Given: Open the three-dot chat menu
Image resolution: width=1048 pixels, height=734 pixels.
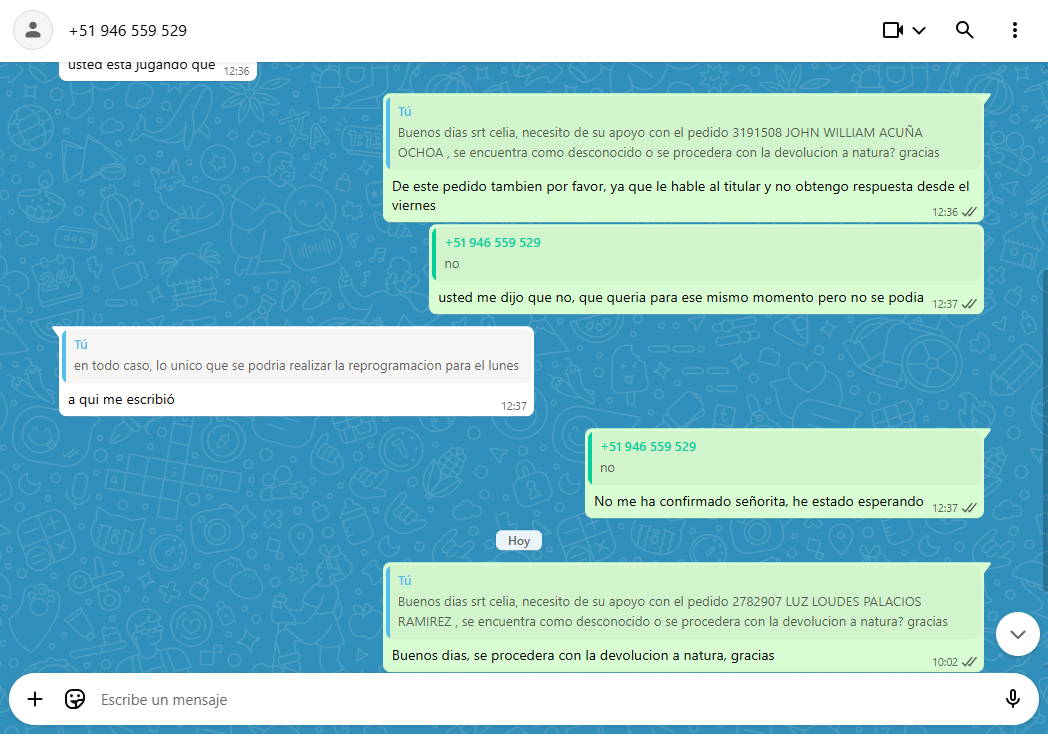Looking at the screenshot, I should click(x=1014, y=30).
